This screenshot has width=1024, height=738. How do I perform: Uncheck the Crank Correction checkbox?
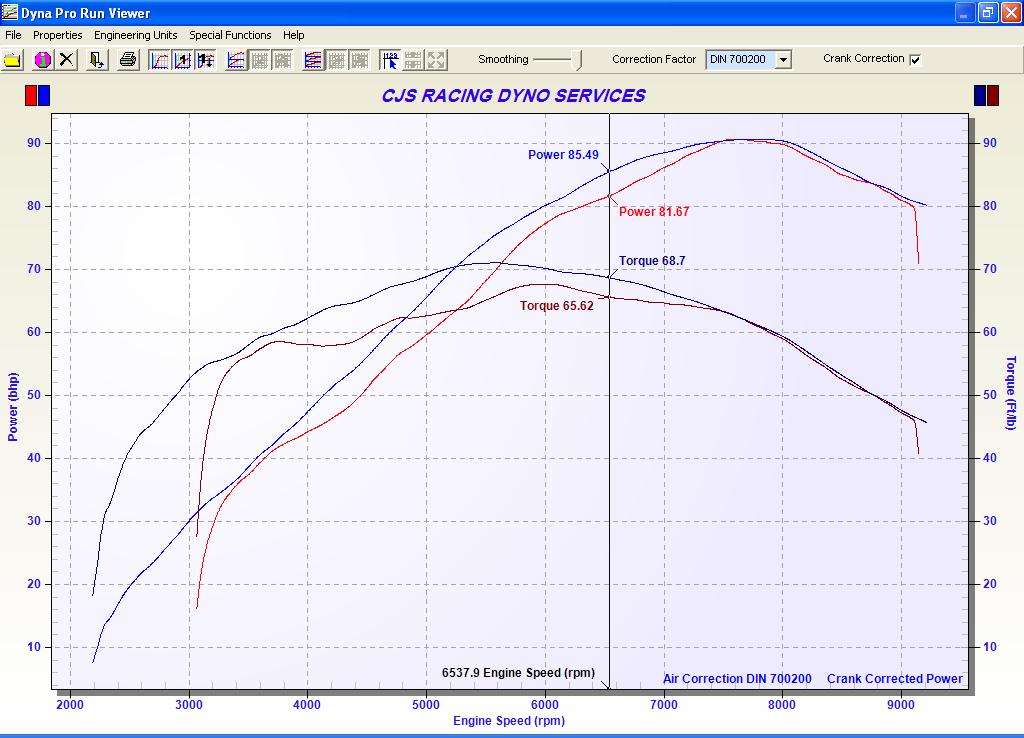tap(915, 59)
